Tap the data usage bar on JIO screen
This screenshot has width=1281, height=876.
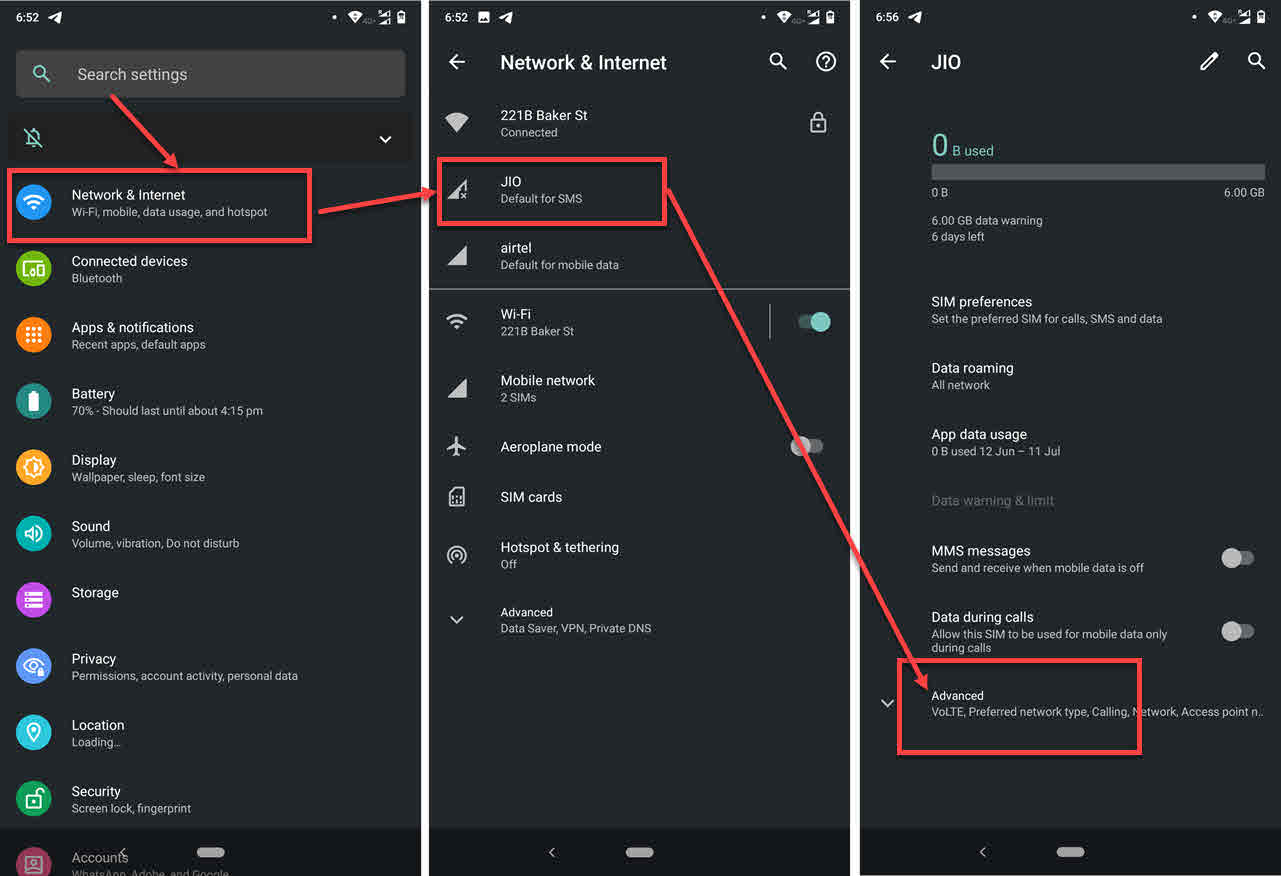[1098, 172]
